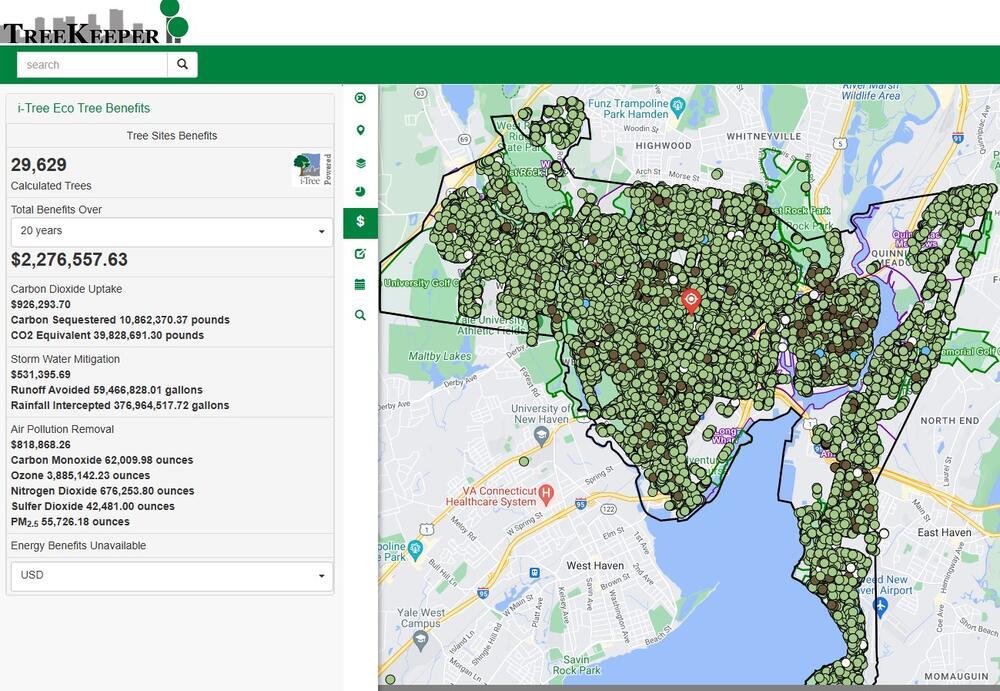Click the VA Connecticut Healthcare hospital marker
1000x691 pixels.
pos(545,493)
